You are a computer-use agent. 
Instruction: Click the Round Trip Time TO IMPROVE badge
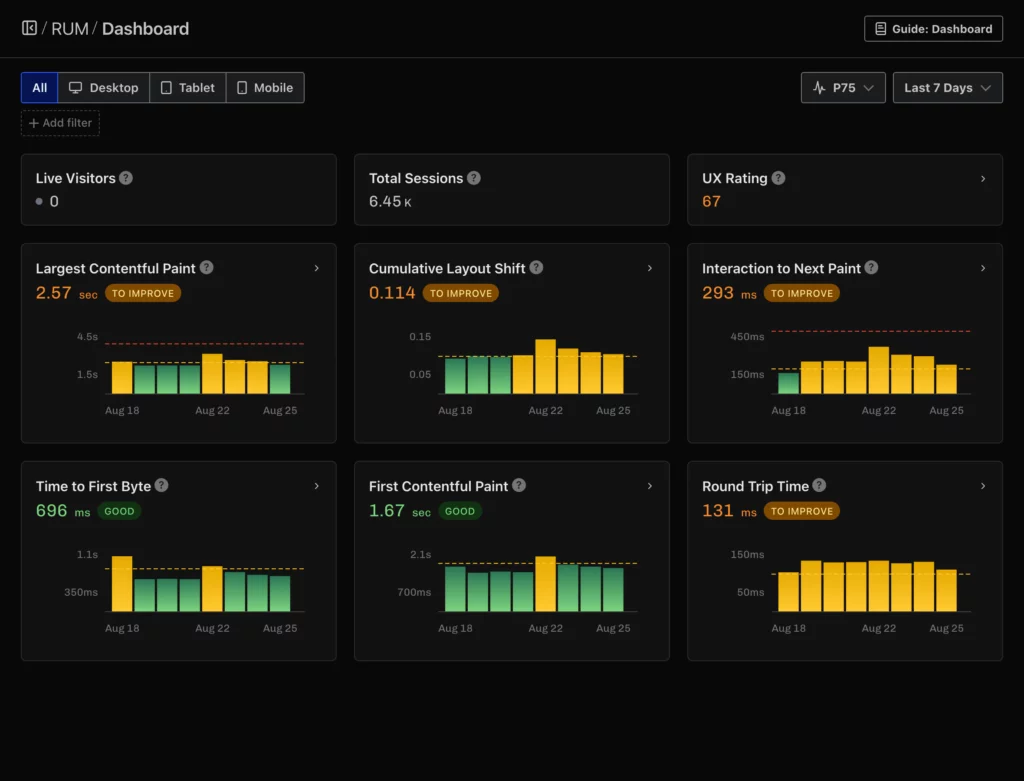(802, 511)
